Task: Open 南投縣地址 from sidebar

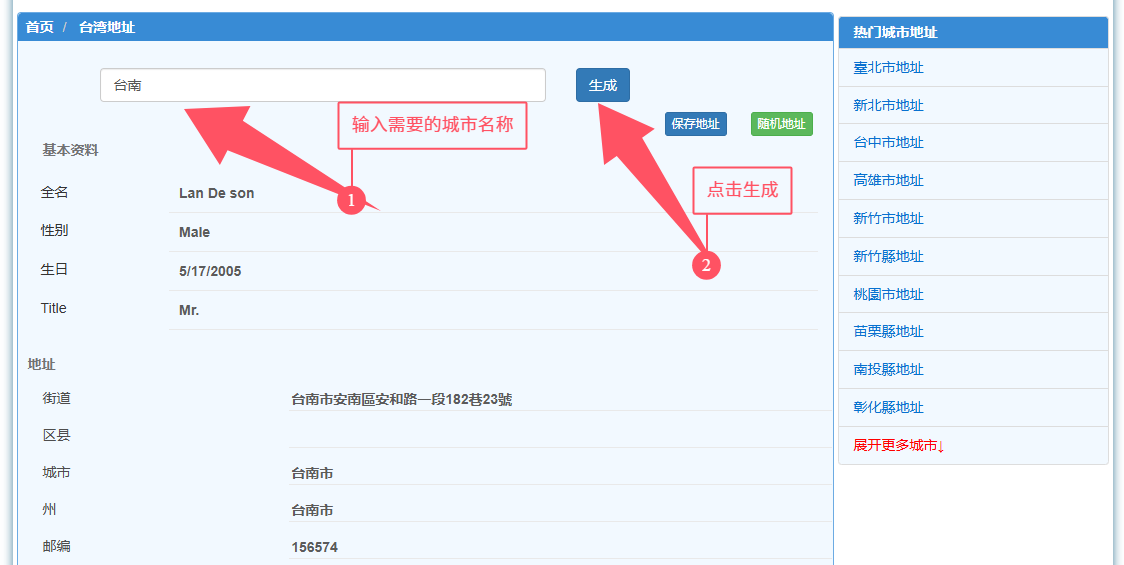Action: [888, 369]
